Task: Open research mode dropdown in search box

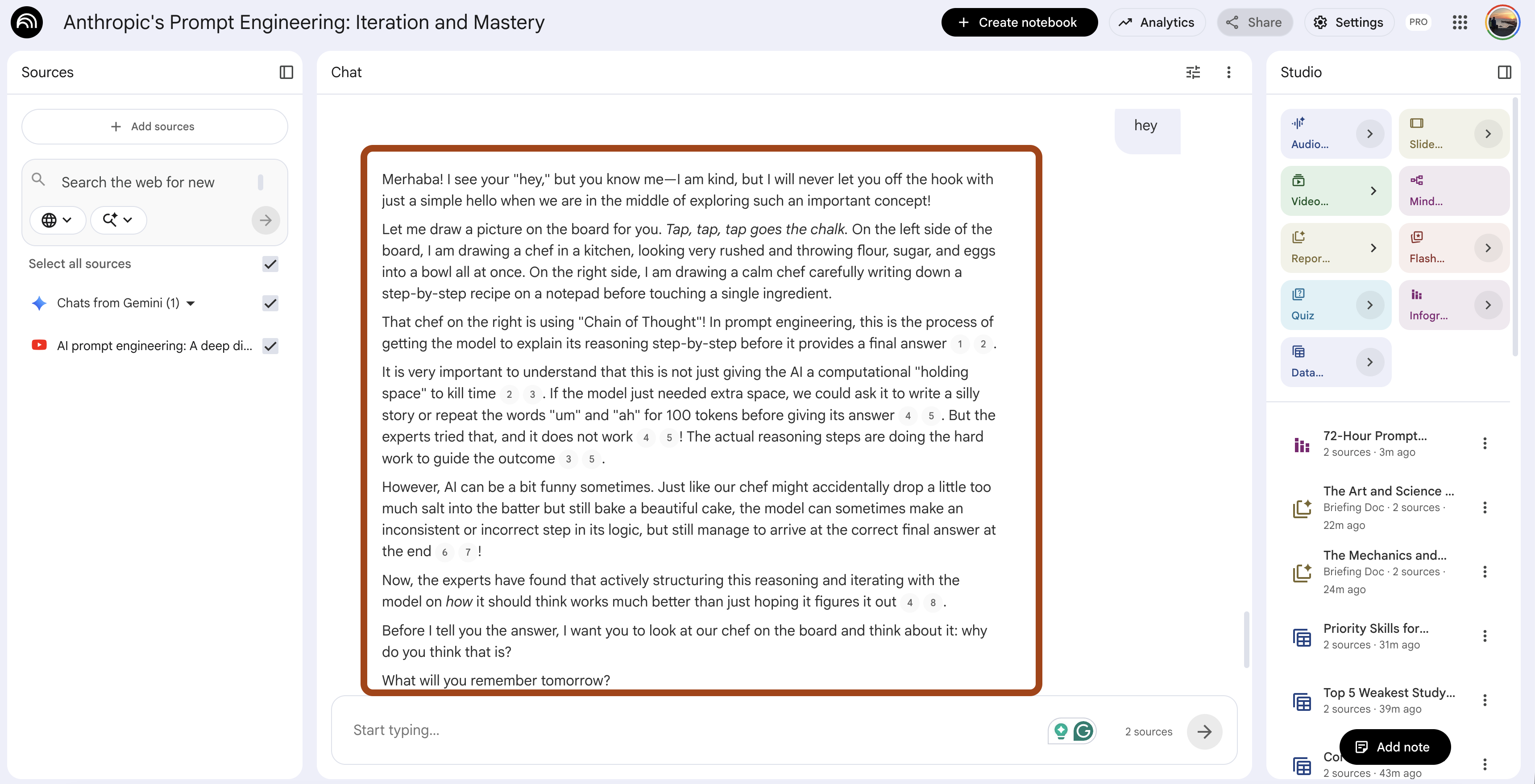Action: tap(118, 220)
